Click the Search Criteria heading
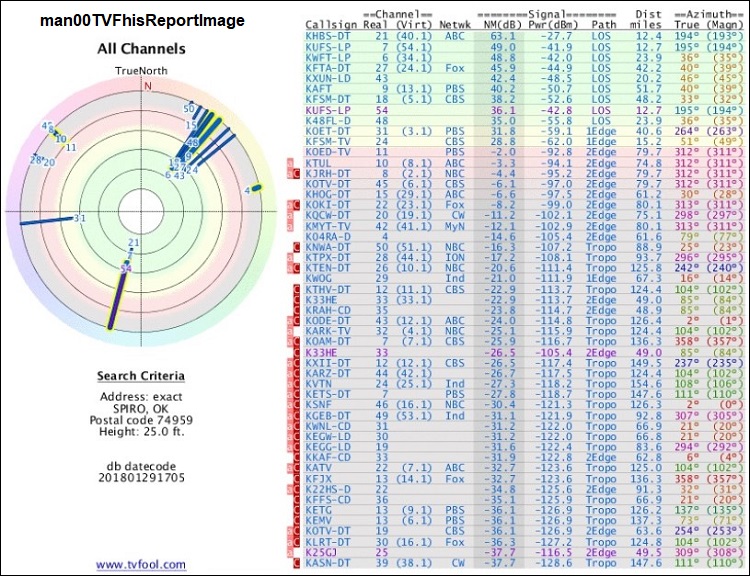 coord(140,376)
